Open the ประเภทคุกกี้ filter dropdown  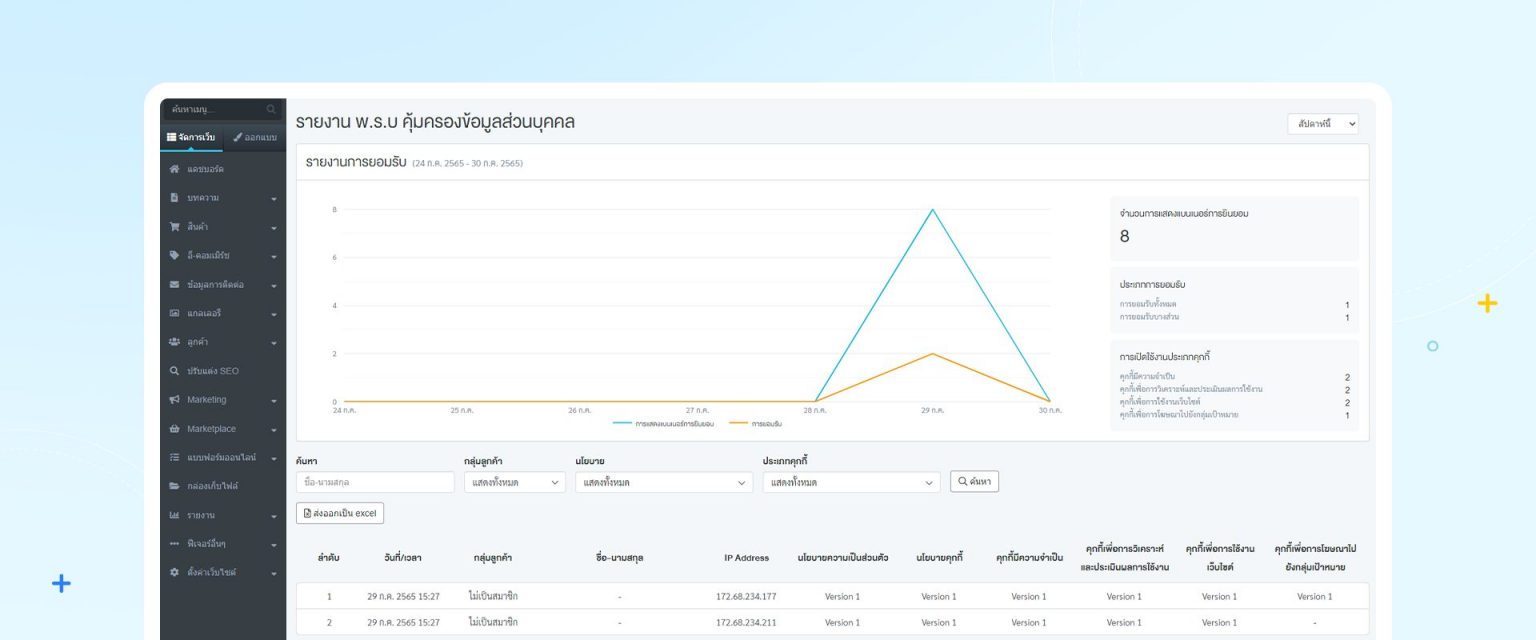coord(851,482)
